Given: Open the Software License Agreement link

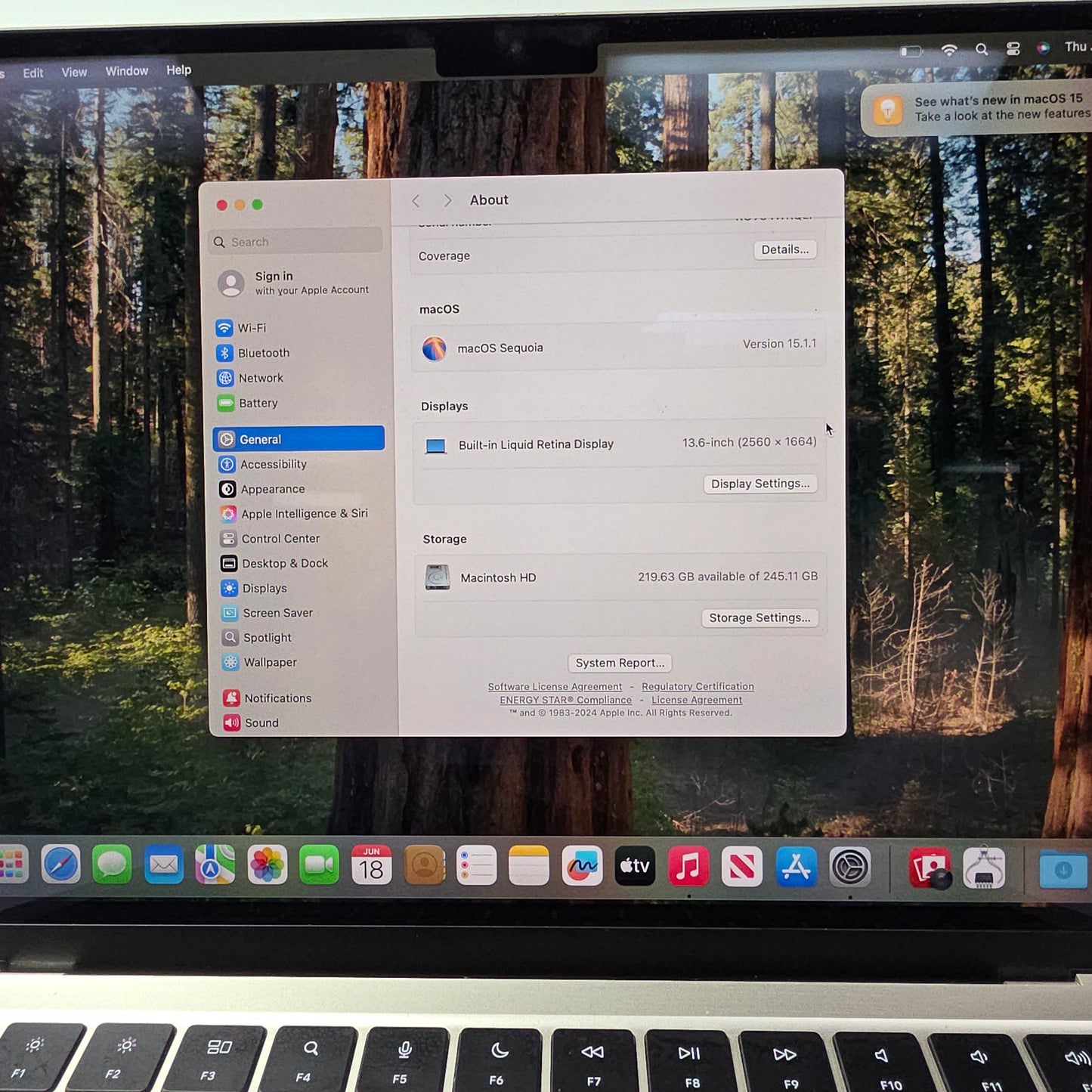Looking at the screenshot, I should point(555,687).
